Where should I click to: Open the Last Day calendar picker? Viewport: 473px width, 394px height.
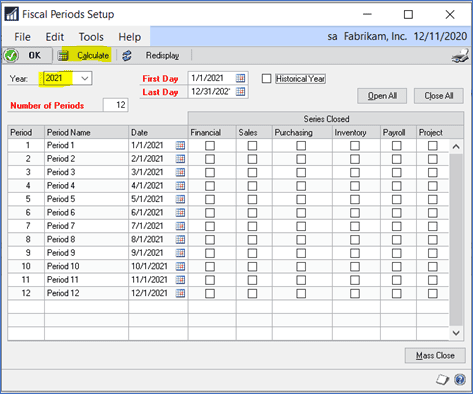240,91
